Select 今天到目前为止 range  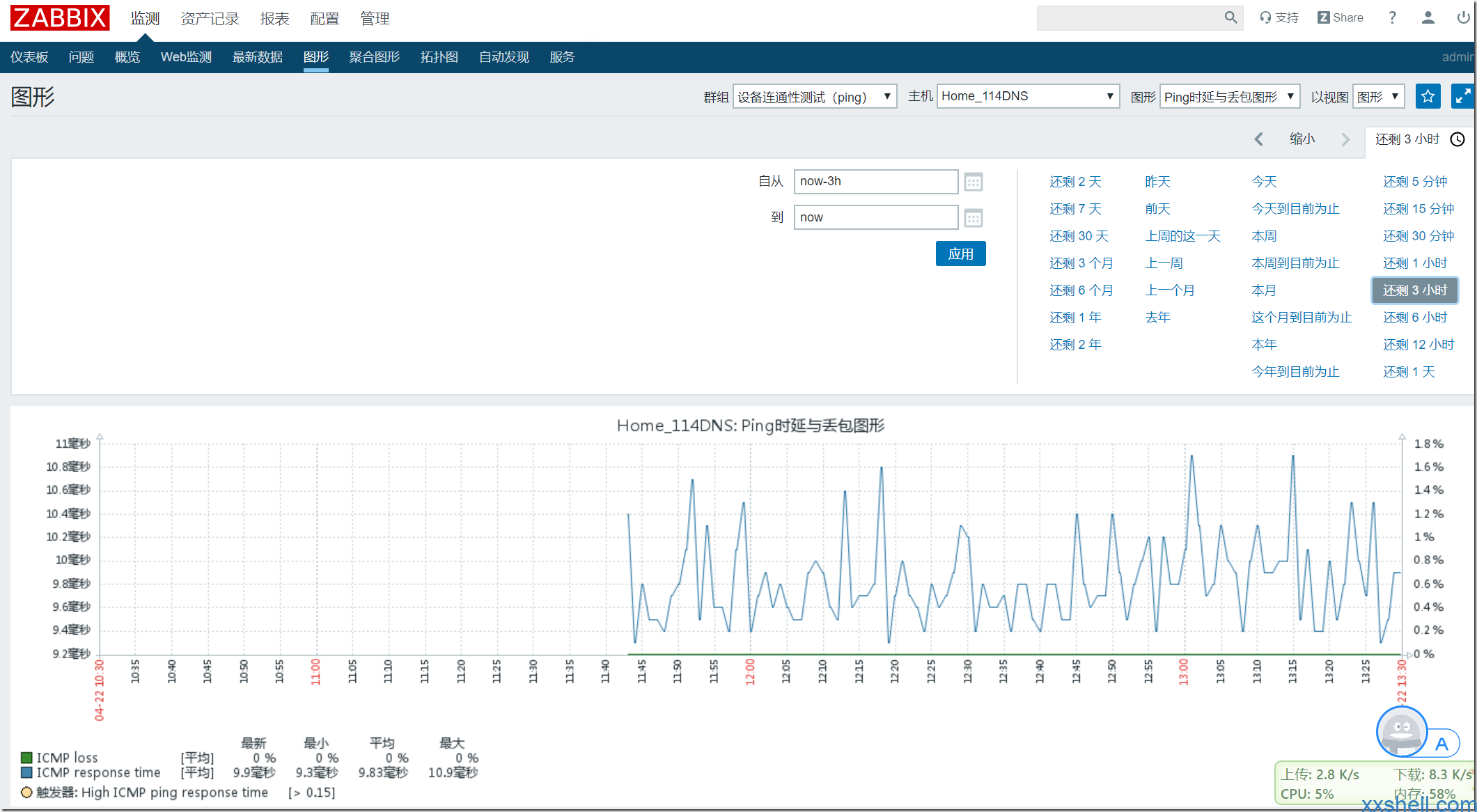click(1295, 209)
